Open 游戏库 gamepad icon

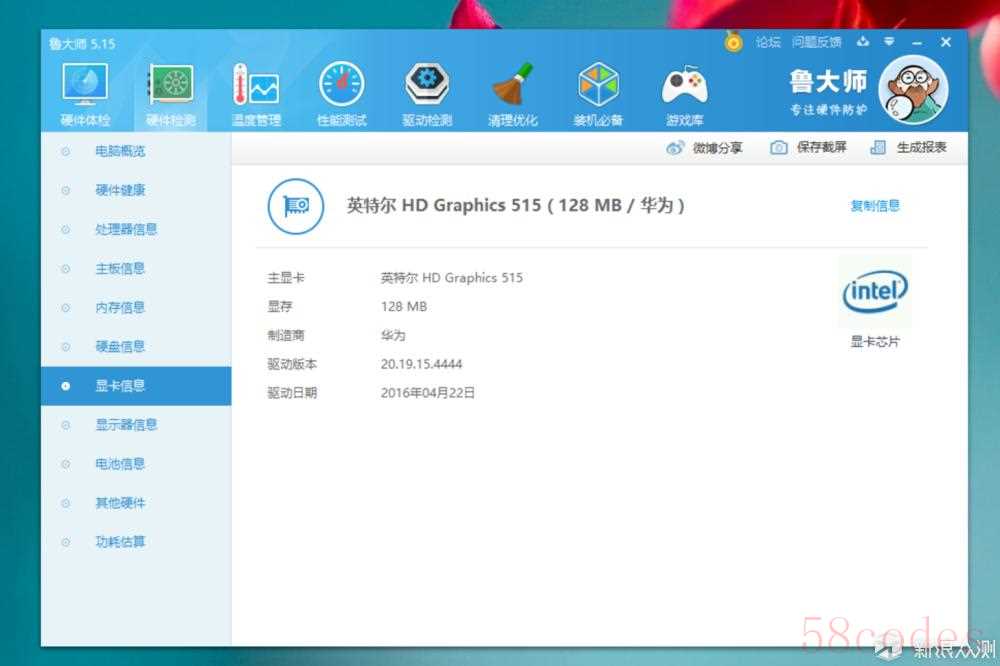click(x=684, y=94)
